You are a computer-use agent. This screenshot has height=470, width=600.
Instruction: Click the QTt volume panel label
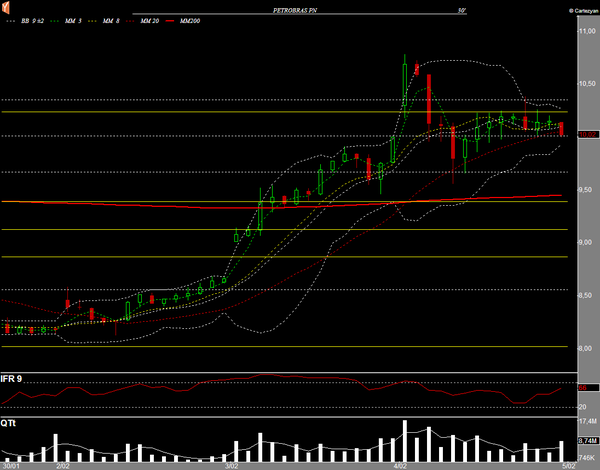[8, 423]
